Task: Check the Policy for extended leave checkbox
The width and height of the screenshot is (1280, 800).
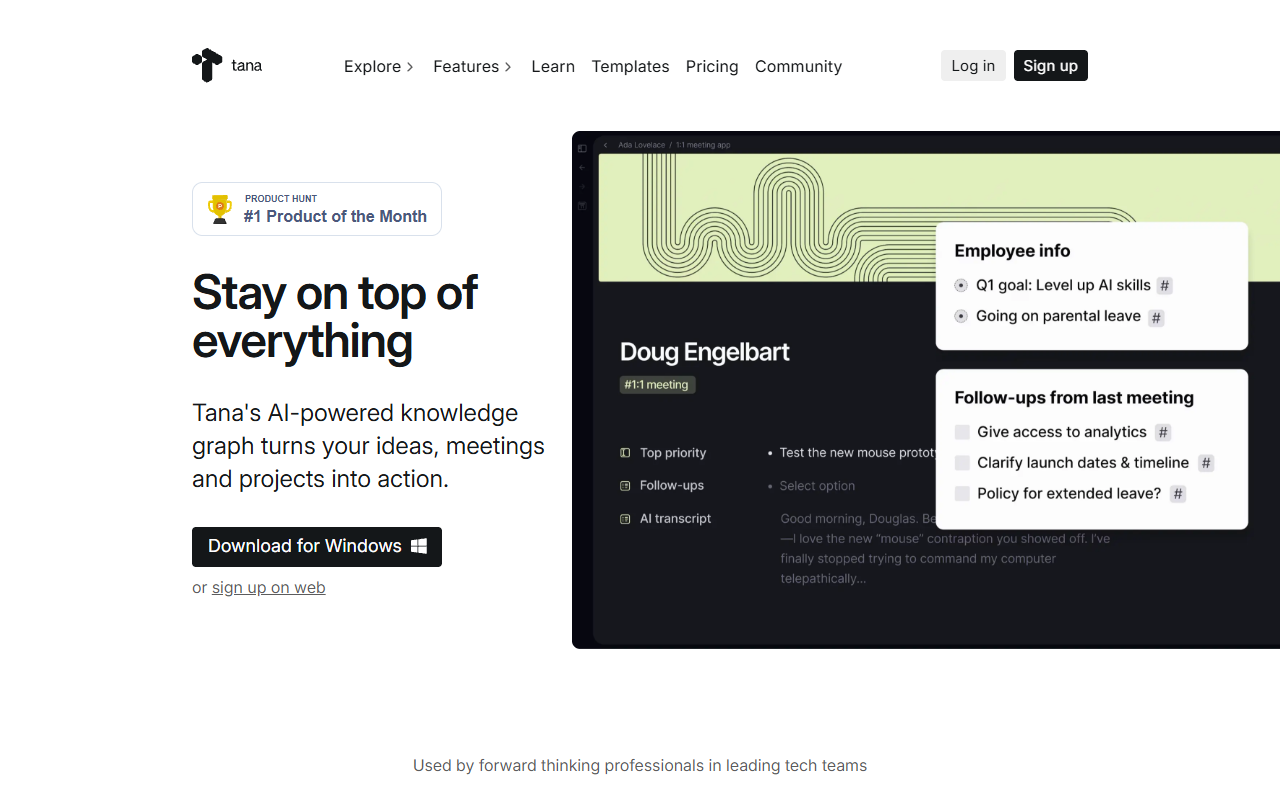Action: click(962, 493)
